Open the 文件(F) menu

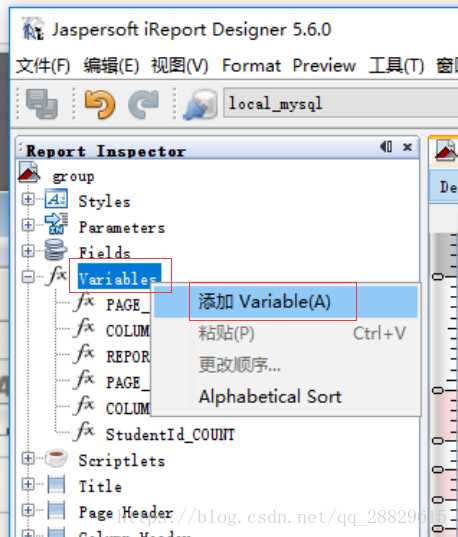tap(43, 65)
